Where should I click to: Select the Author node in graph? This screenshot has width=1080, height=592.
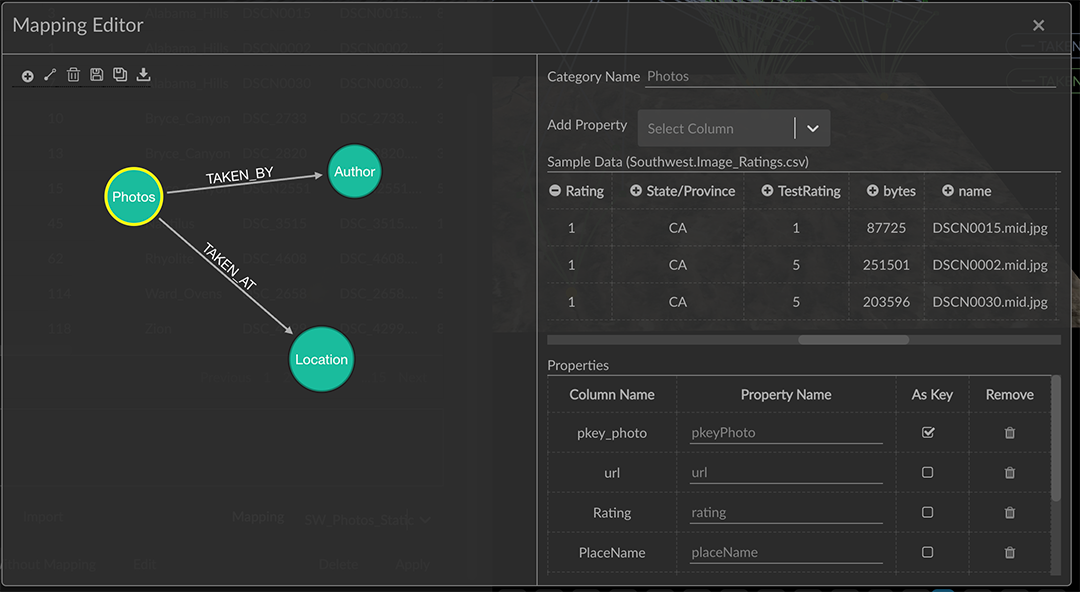click(354, 172)
